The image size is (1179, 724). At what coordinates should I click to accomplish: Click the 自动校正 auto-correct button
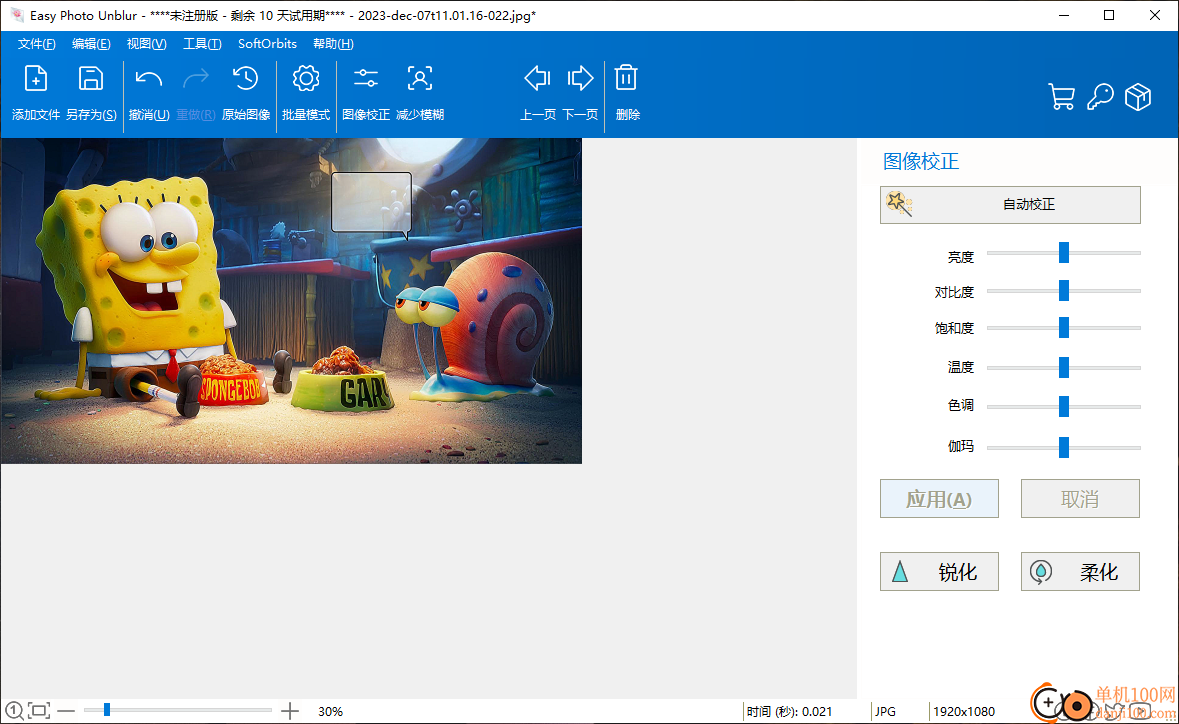tap(1010, 204)
